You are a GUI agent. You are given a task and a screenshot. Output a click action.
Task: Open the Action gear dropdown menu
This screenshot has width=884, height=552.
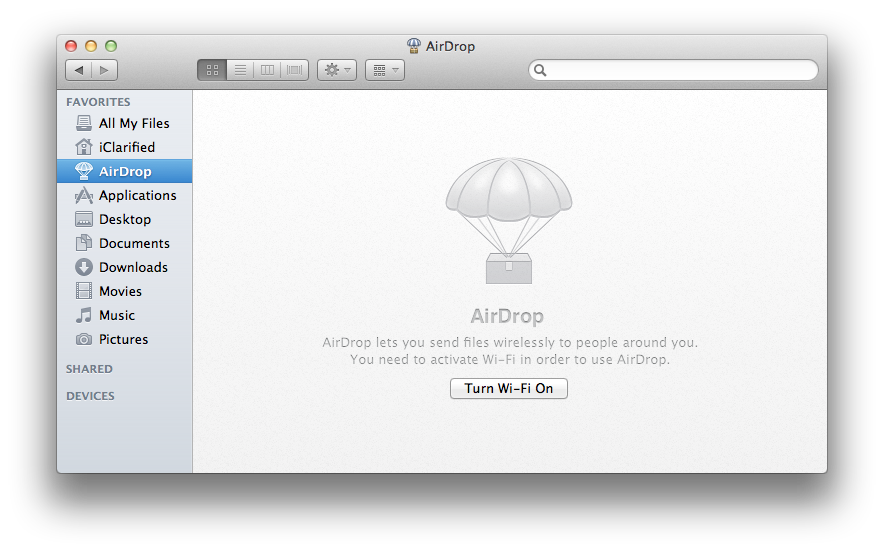pyautogui.click(x=336, y=70)
